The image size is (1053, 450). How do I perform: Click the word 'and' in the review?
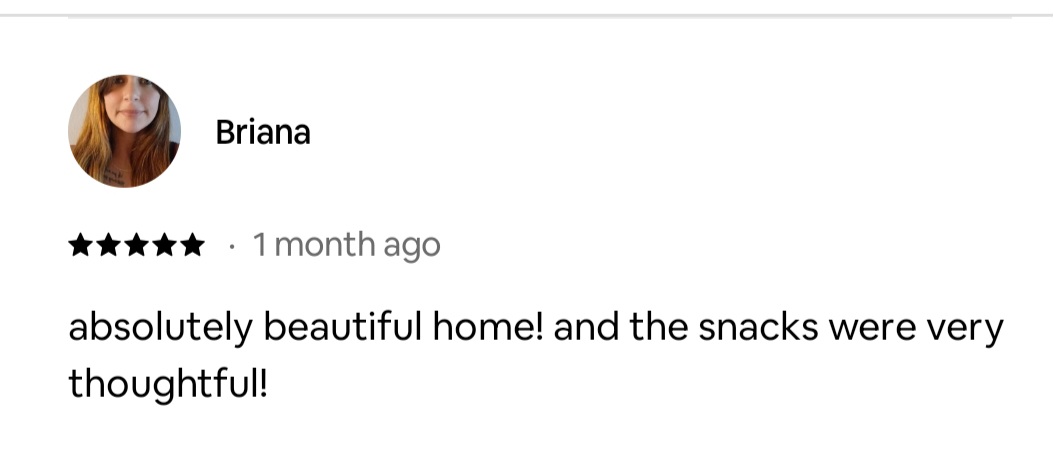[x=585, y=329]
